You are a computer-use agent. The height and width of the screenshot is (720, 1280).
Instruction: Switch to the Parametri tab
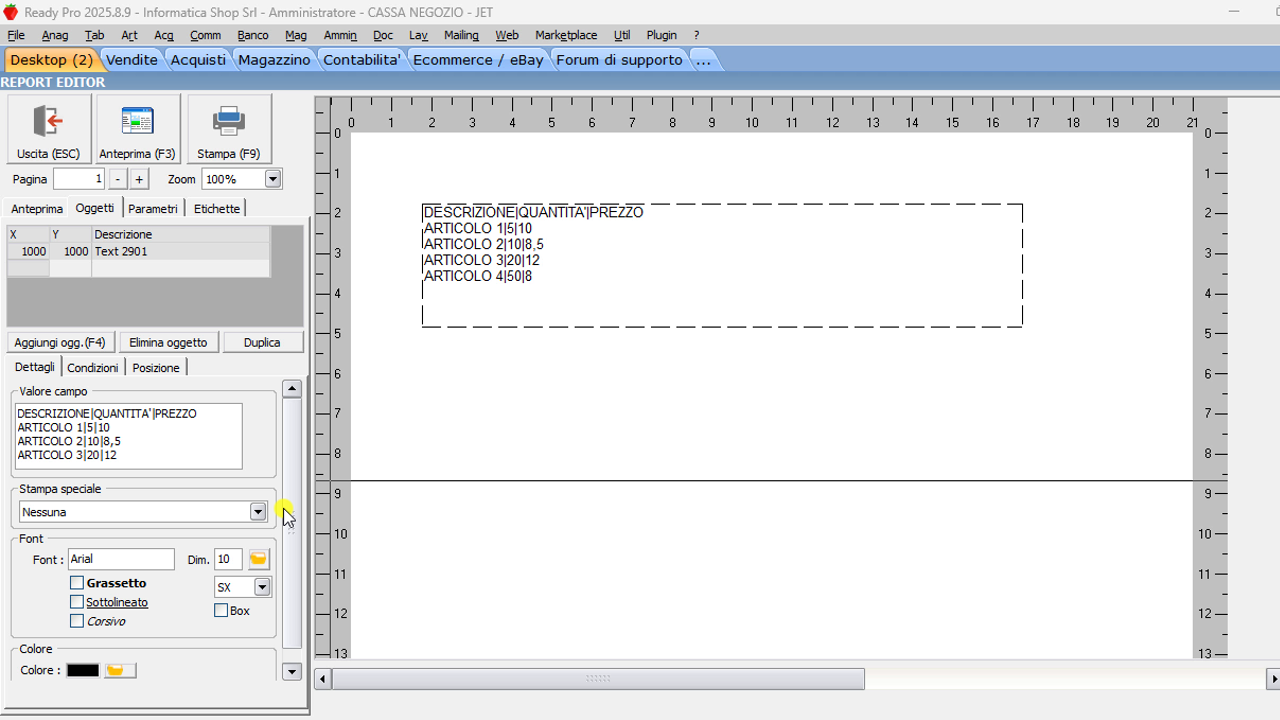coord(153,209)
